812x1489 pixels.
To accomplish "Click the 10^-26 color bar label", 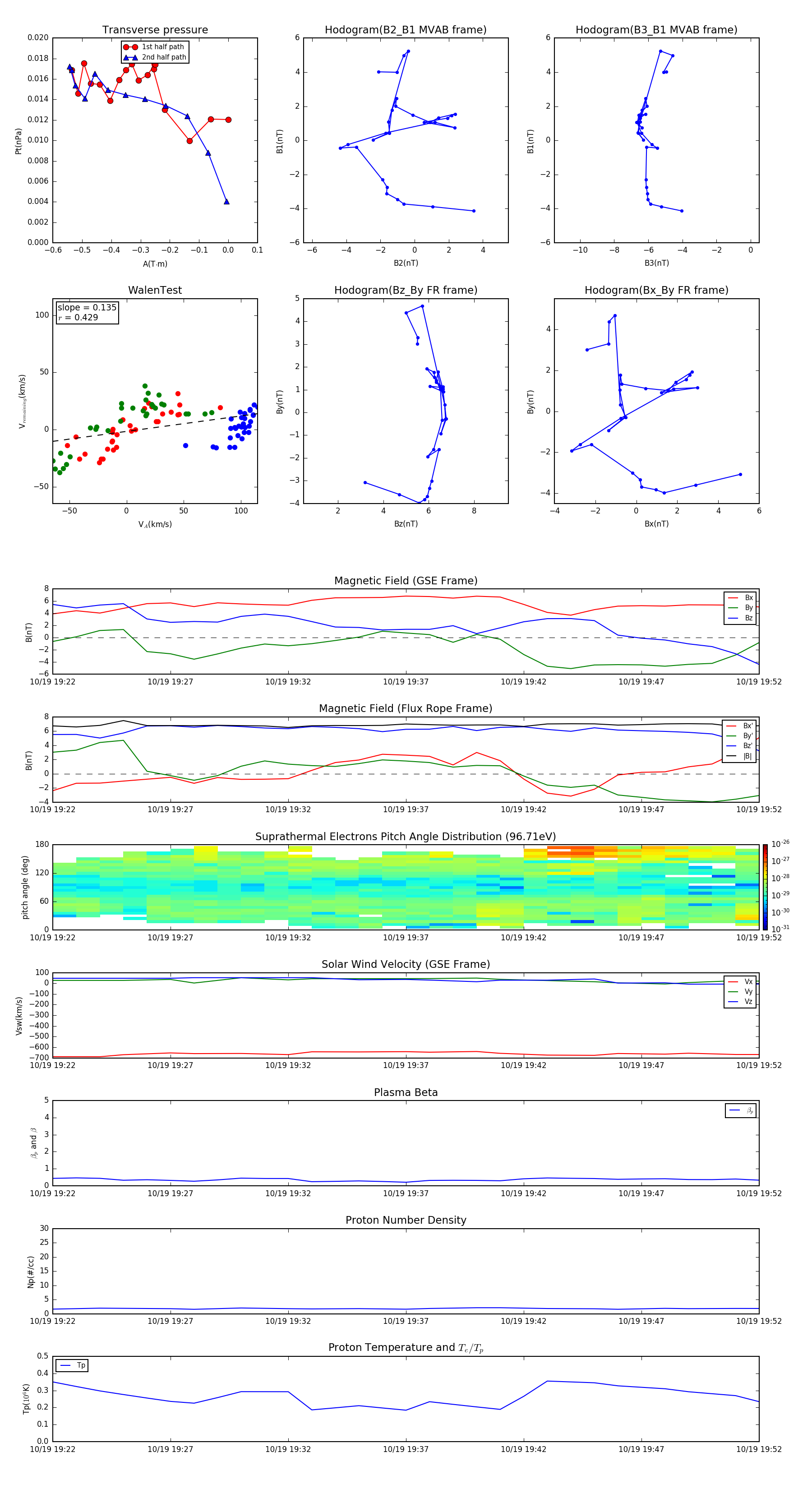I will point(780,845).
